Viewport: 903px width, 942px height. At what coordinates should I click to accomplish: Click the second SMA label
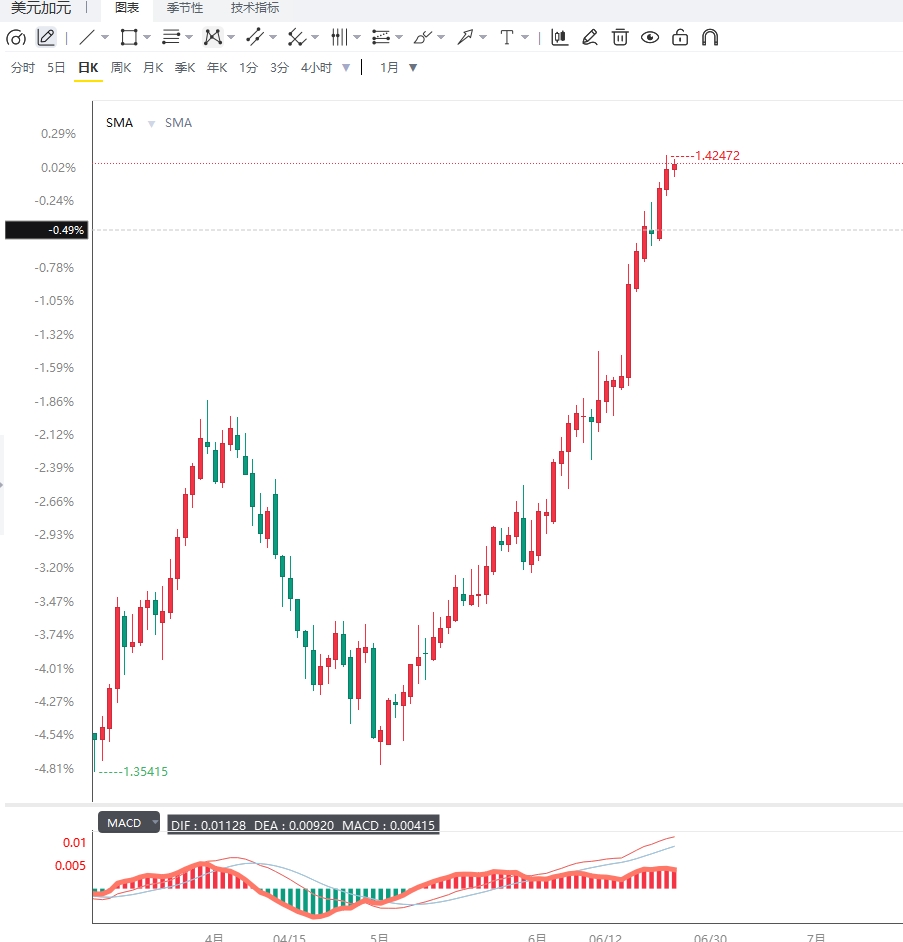point(178,123)
